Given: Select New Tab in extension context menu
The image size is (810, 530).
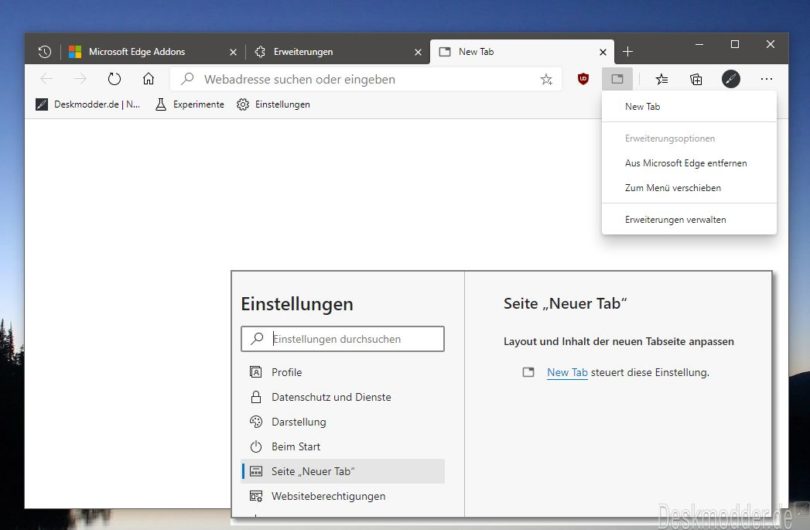Looking at the screenshot, I should (x=689, y=106).
